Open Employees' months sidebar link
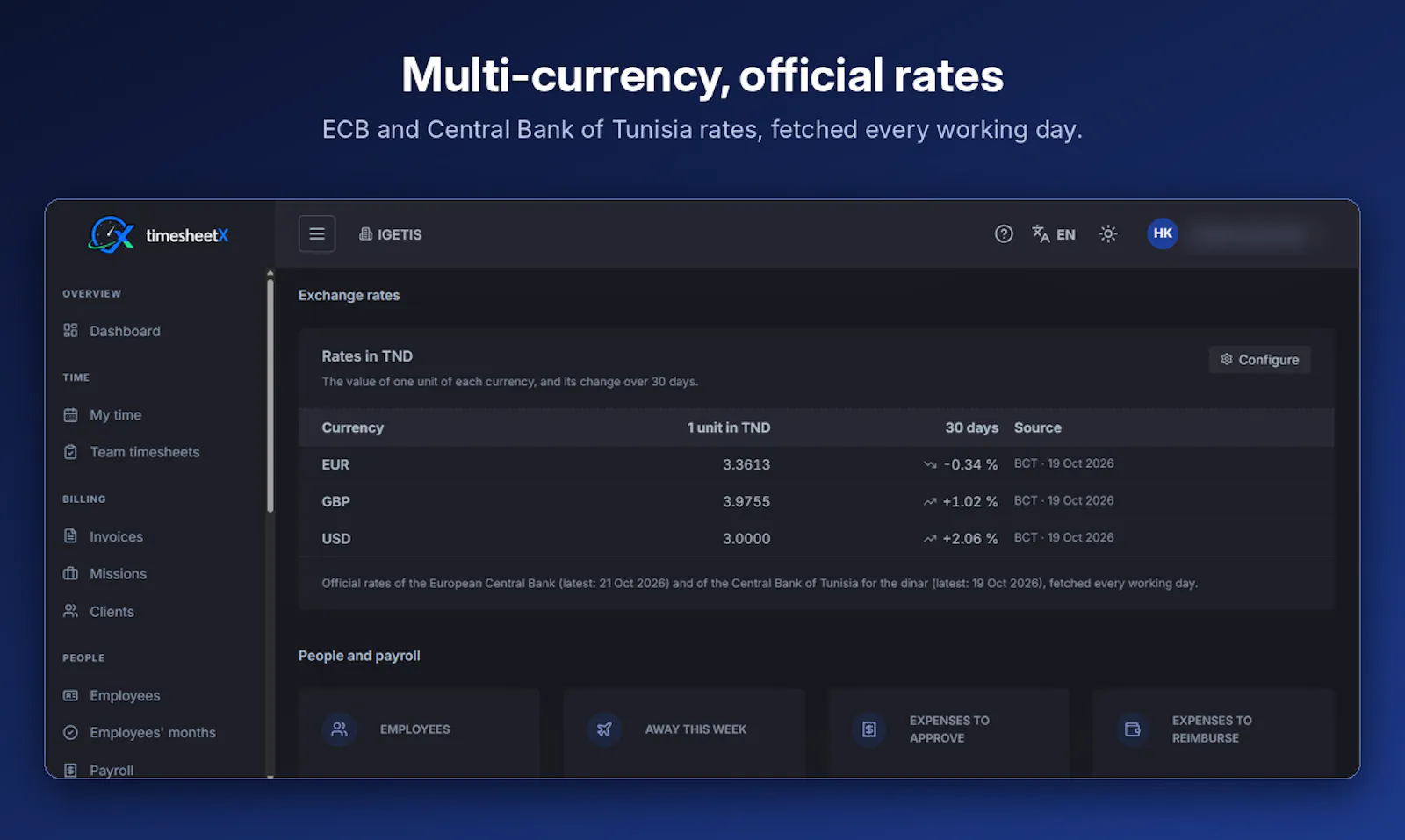 point(153,733)
